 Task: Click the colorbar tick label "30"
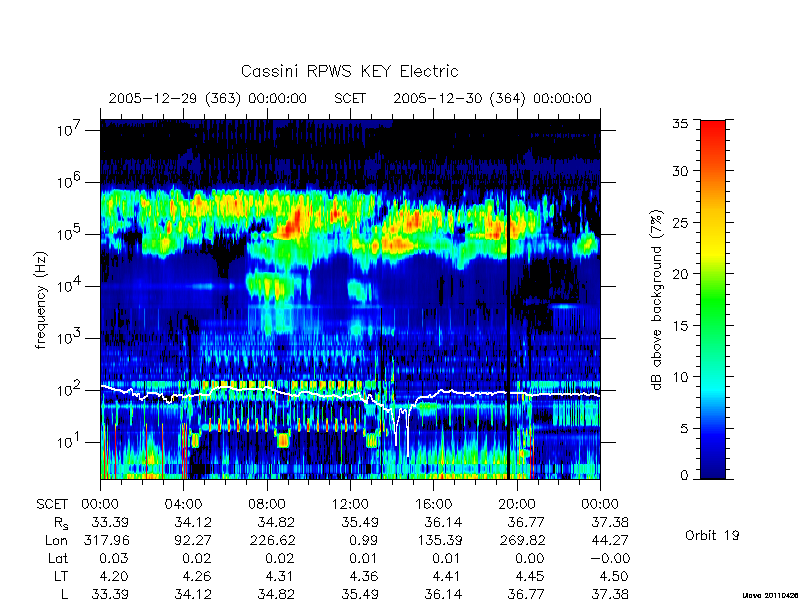coord(680,171)
